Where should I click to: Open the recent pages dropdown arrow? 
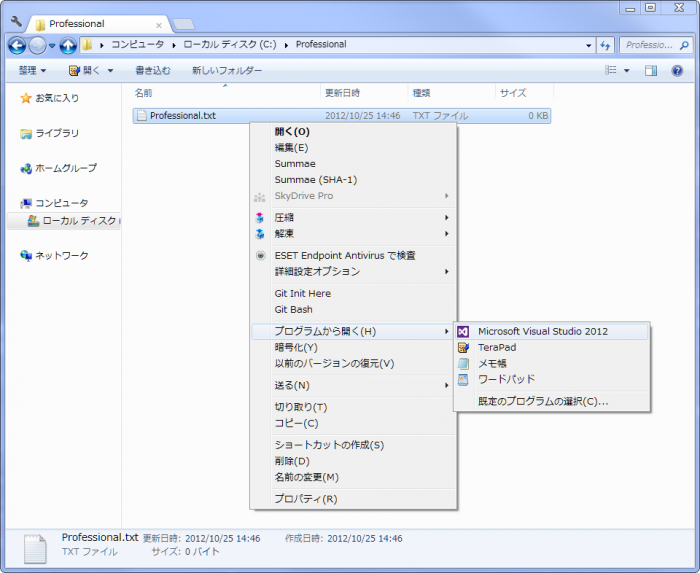click(52, 46)
